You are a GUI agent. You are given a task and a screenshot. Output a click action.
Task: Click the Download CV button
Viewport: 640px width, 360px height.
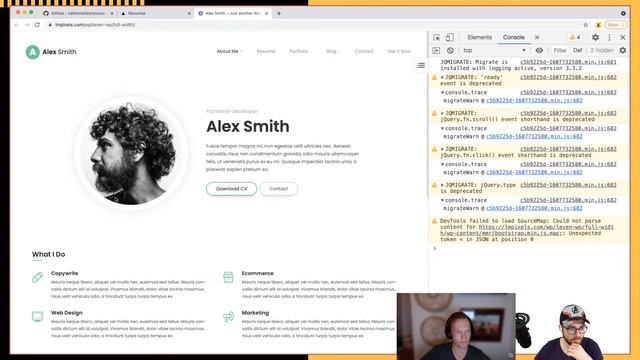pos(231,189)
